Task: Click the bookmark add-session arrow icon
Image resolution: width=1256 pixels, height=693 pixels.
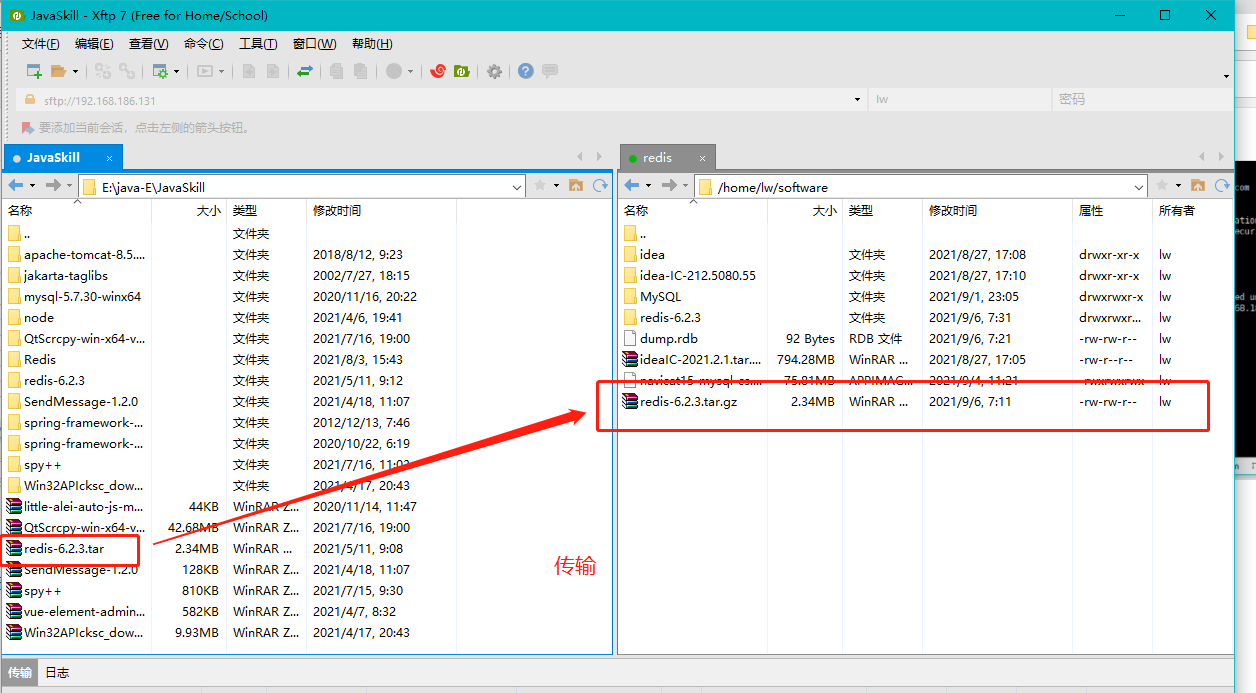Action: click(x=27, y=128)
